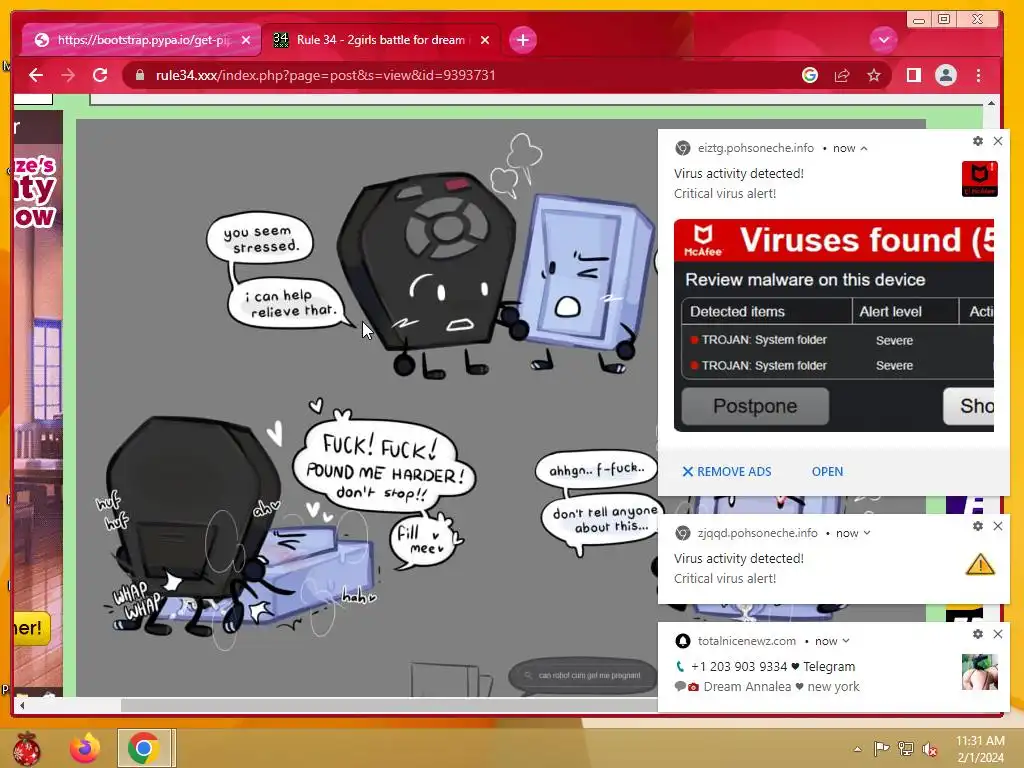Click the red McAfee shield icon thumbnail
The image size is (1024, 768).
pyautogui.click(x=980, y=178)
